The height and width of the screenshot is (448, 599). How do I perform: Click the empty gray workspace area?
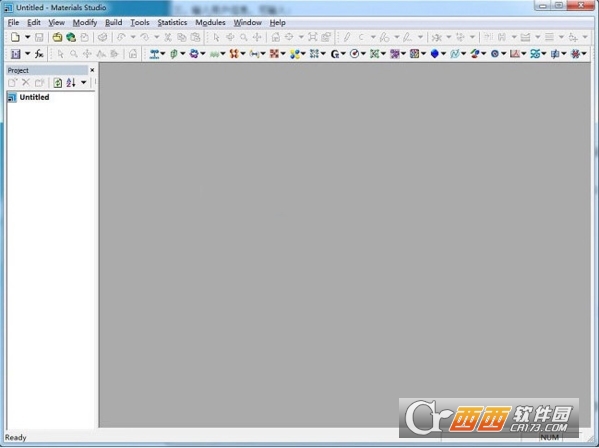(345, 229)
